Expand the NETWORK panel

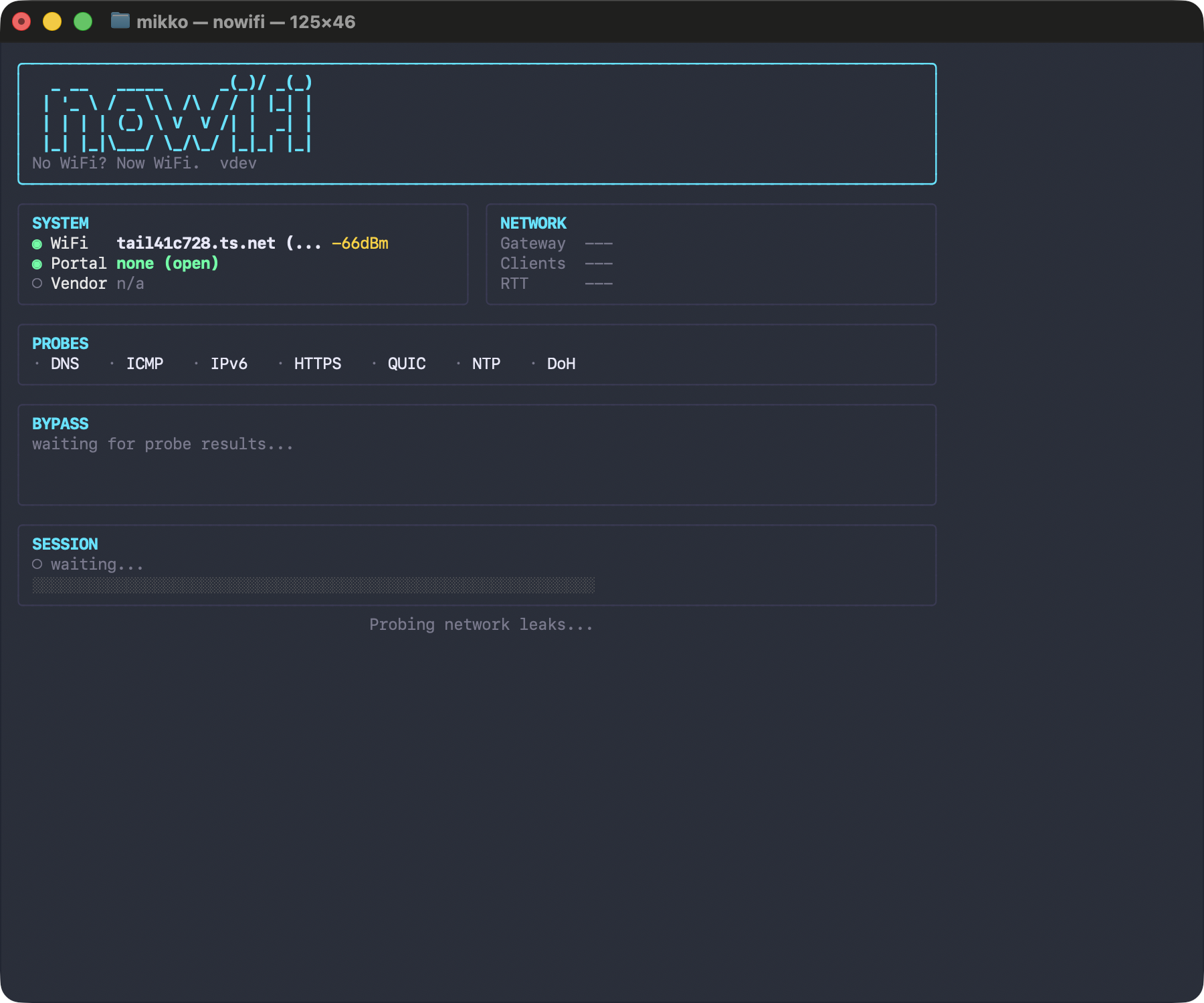pos(533,223)
